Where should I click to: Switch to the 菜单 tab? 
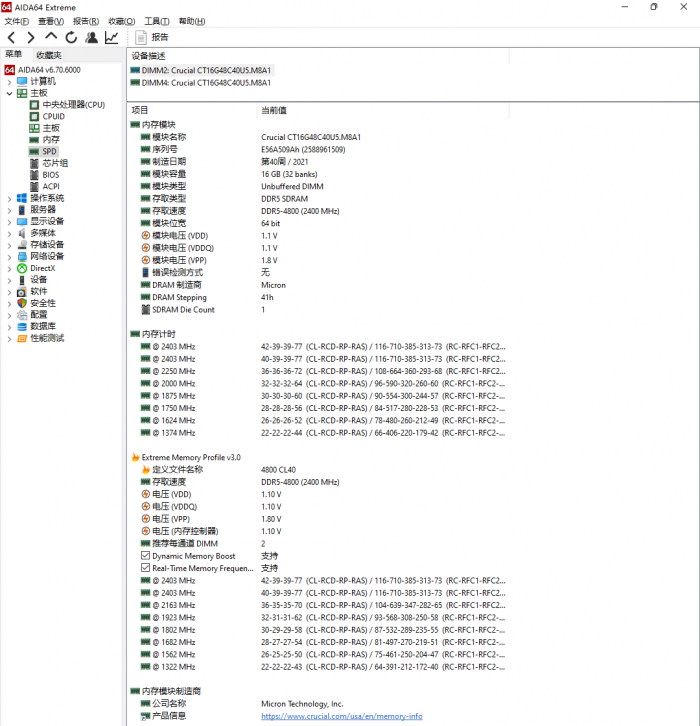(x=14, y=54)
